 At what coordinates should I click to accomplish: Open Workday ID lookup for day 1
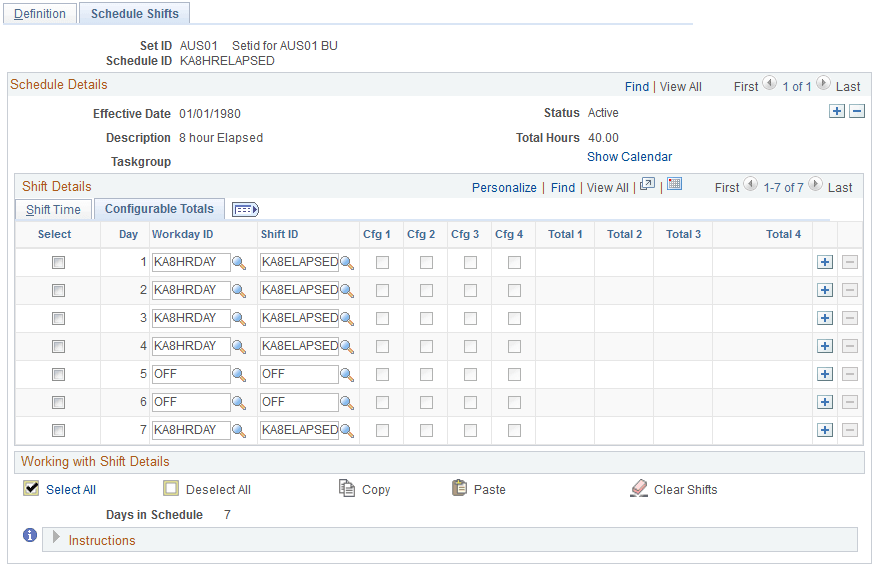[x=239, y=263]
